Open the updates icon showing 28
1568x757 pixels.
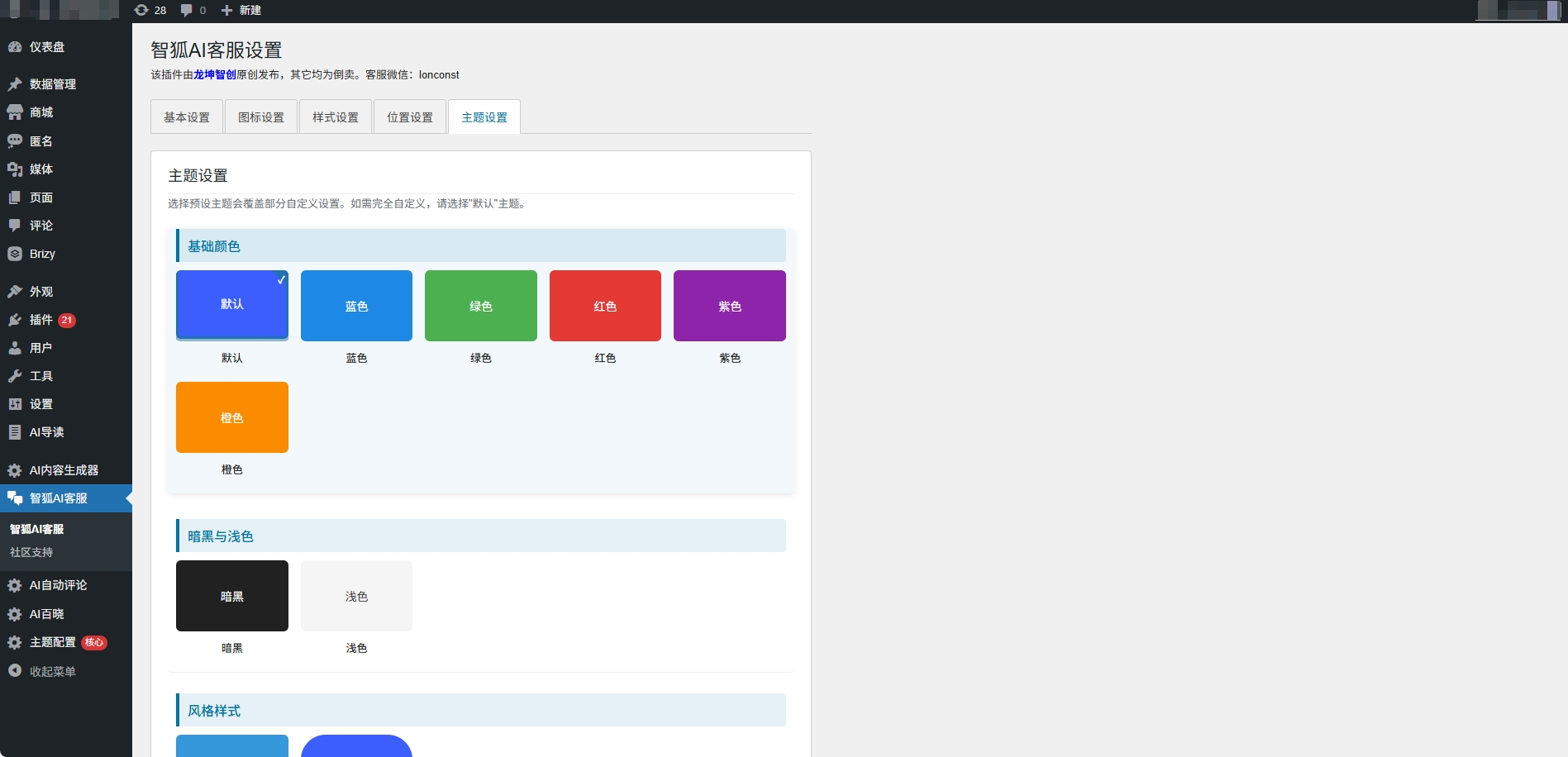click(141, 10)
